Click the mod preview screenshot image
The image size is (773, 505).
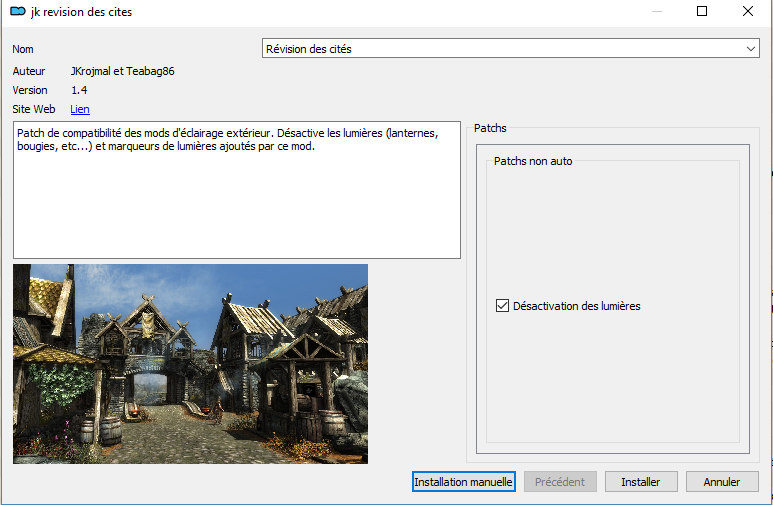190,364
